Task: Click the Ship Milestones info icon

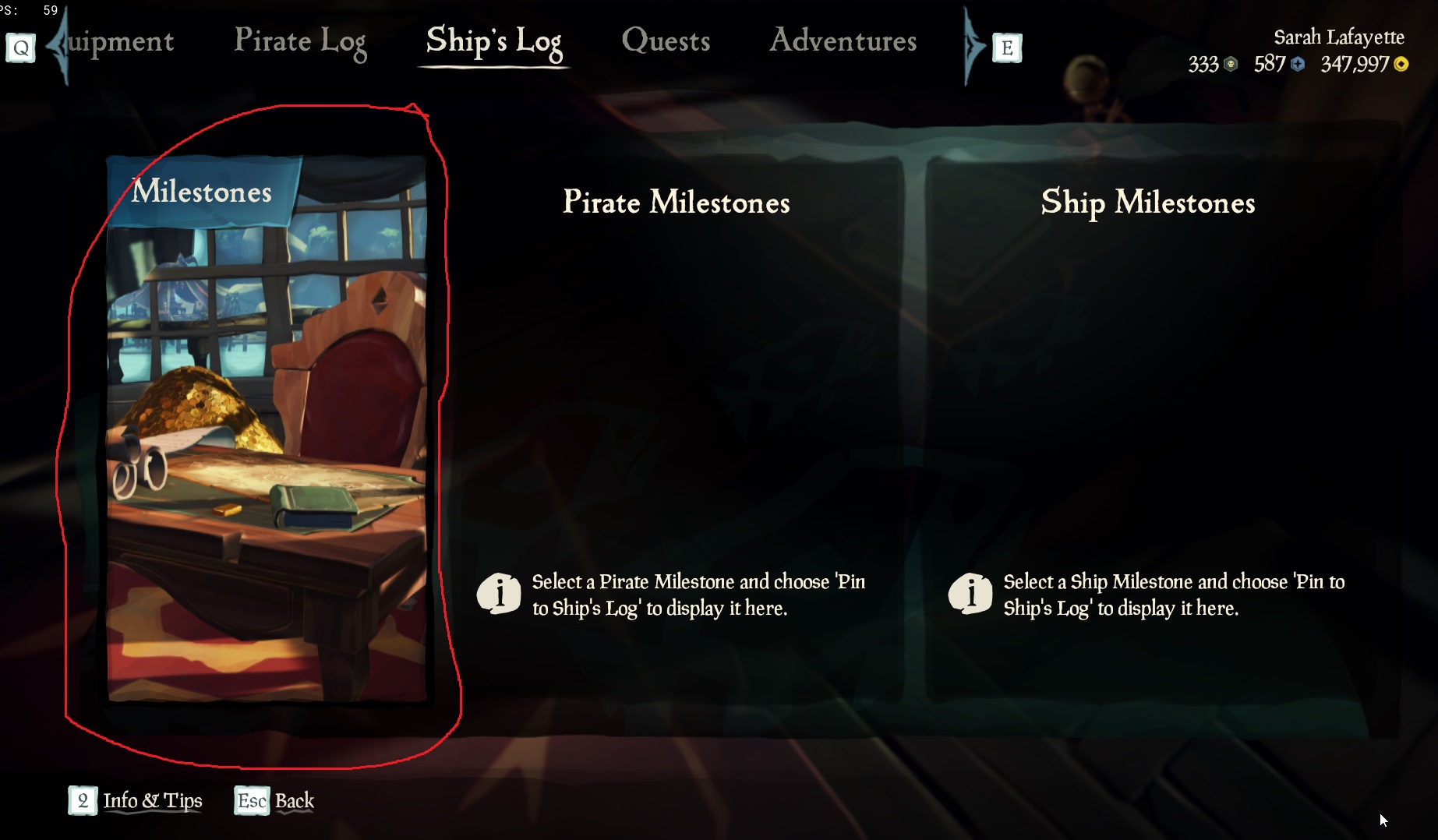Action: click(970, 595)
